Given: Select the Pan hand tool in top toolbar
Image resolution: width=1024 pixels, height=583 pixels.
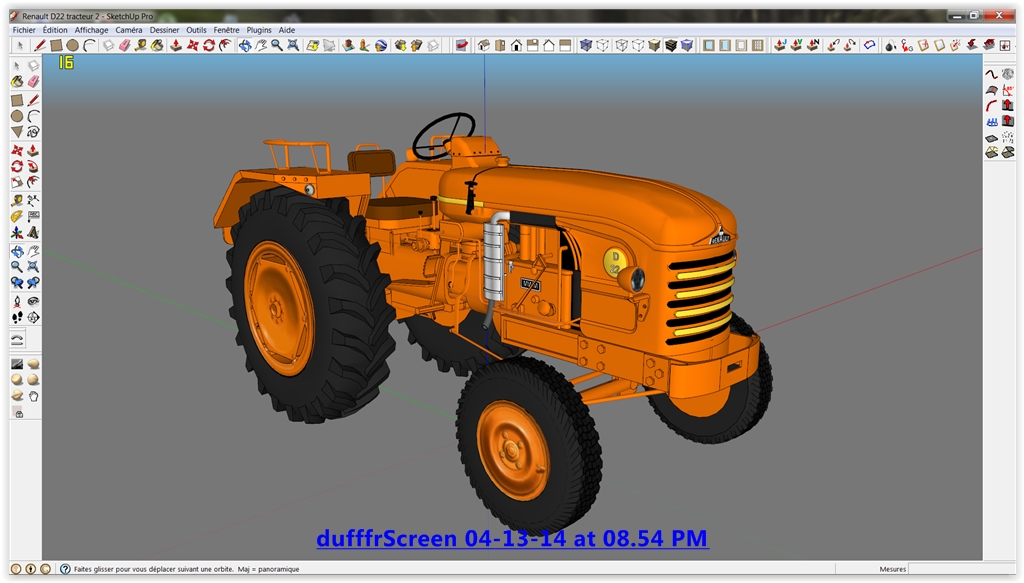Looking at the screenshot, I should coord(261,45).
